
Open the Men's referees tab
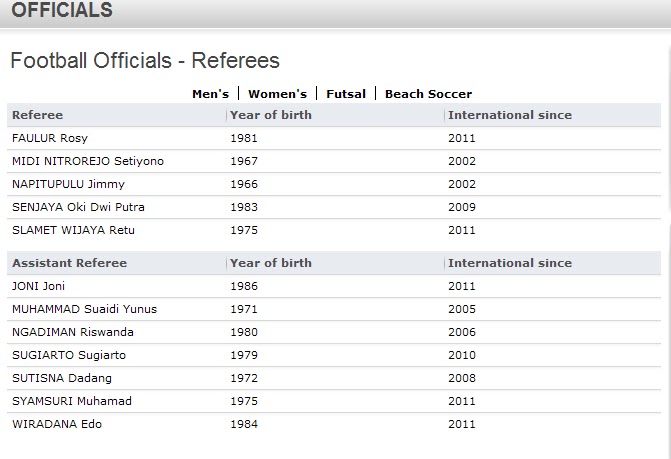[210, 94]
